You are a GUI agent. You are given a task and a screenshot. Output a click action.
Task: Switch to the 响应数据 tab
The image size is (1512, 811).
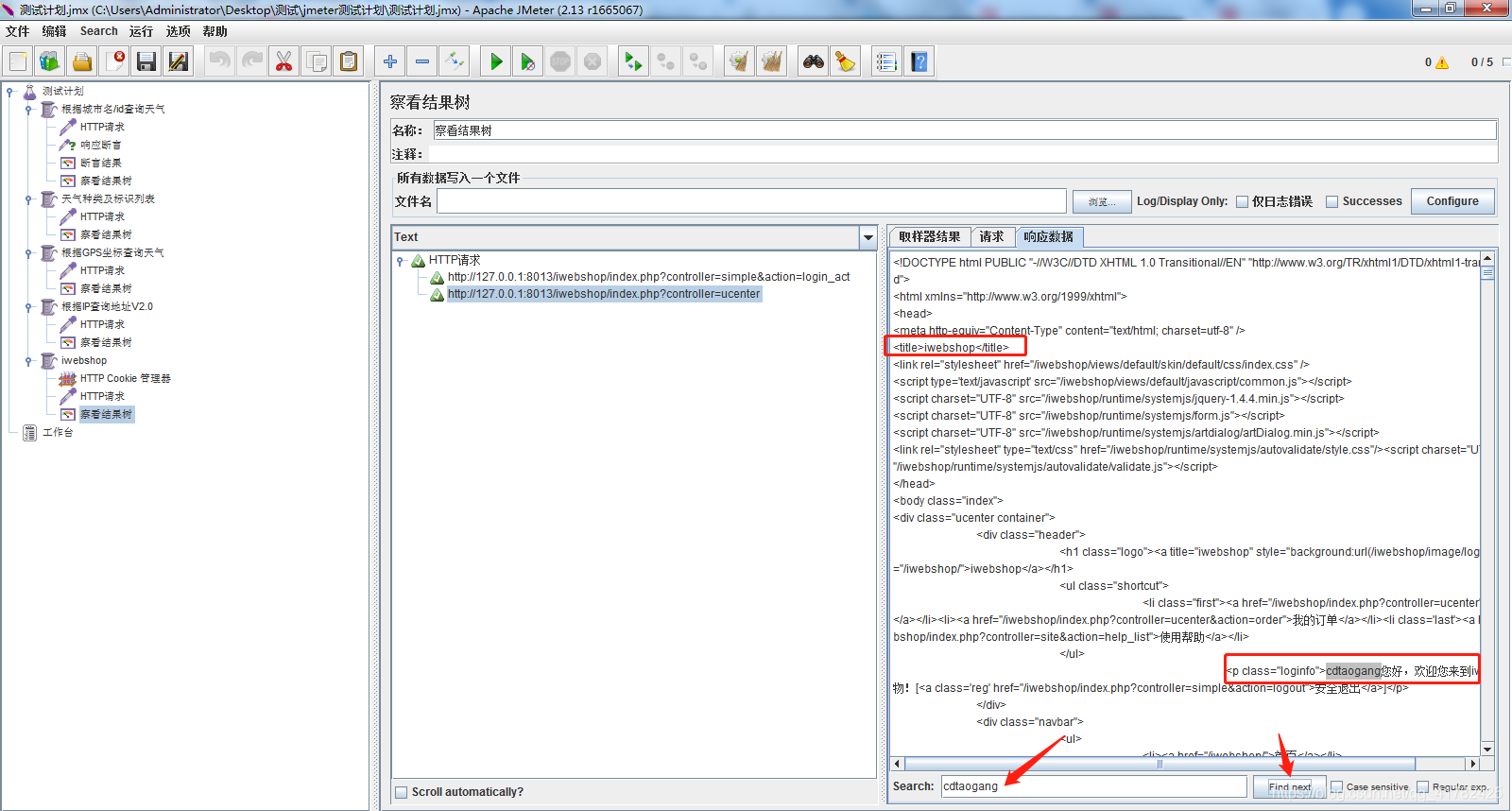coord(1049,237)
